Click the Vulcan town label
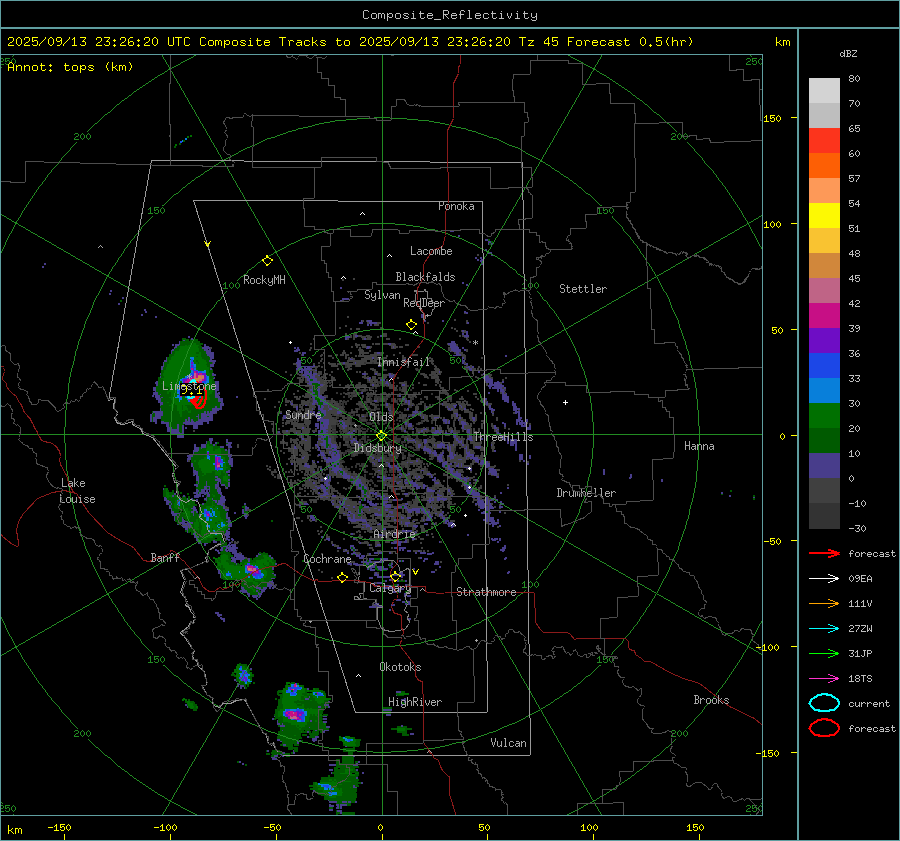Screen dimensions: 900x841 pyautogui.click(x=509, y=743)
